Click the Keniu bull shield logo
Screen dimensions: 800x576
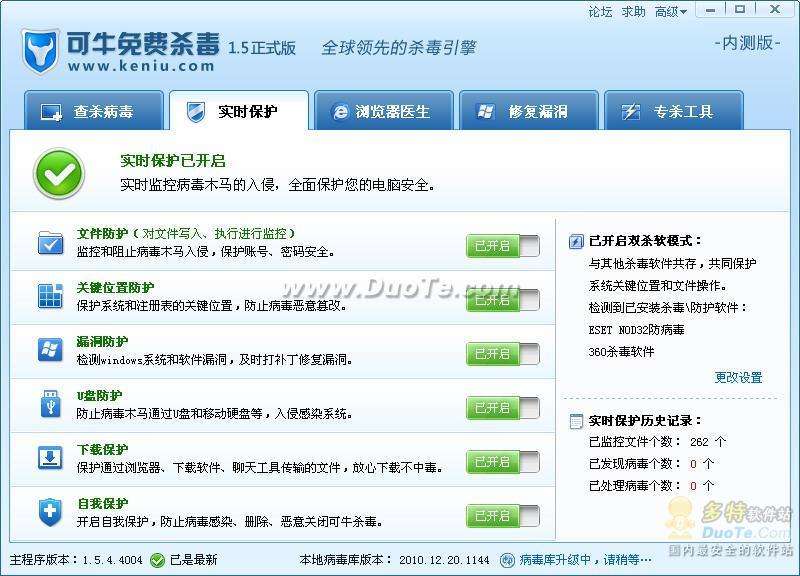coord(40,52)
